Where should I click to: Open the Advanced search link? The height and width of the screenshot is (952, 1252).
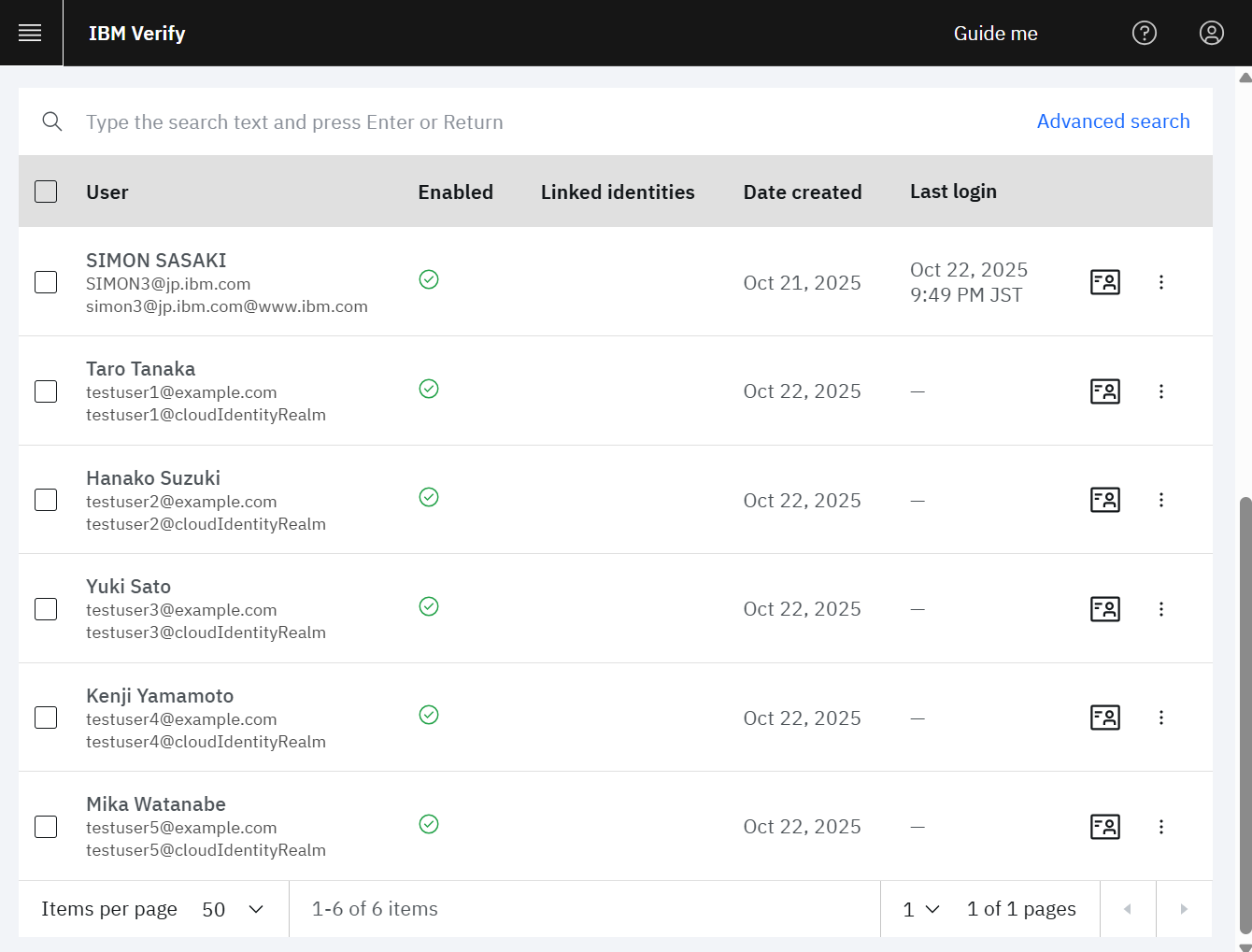tap(1113, 121)
